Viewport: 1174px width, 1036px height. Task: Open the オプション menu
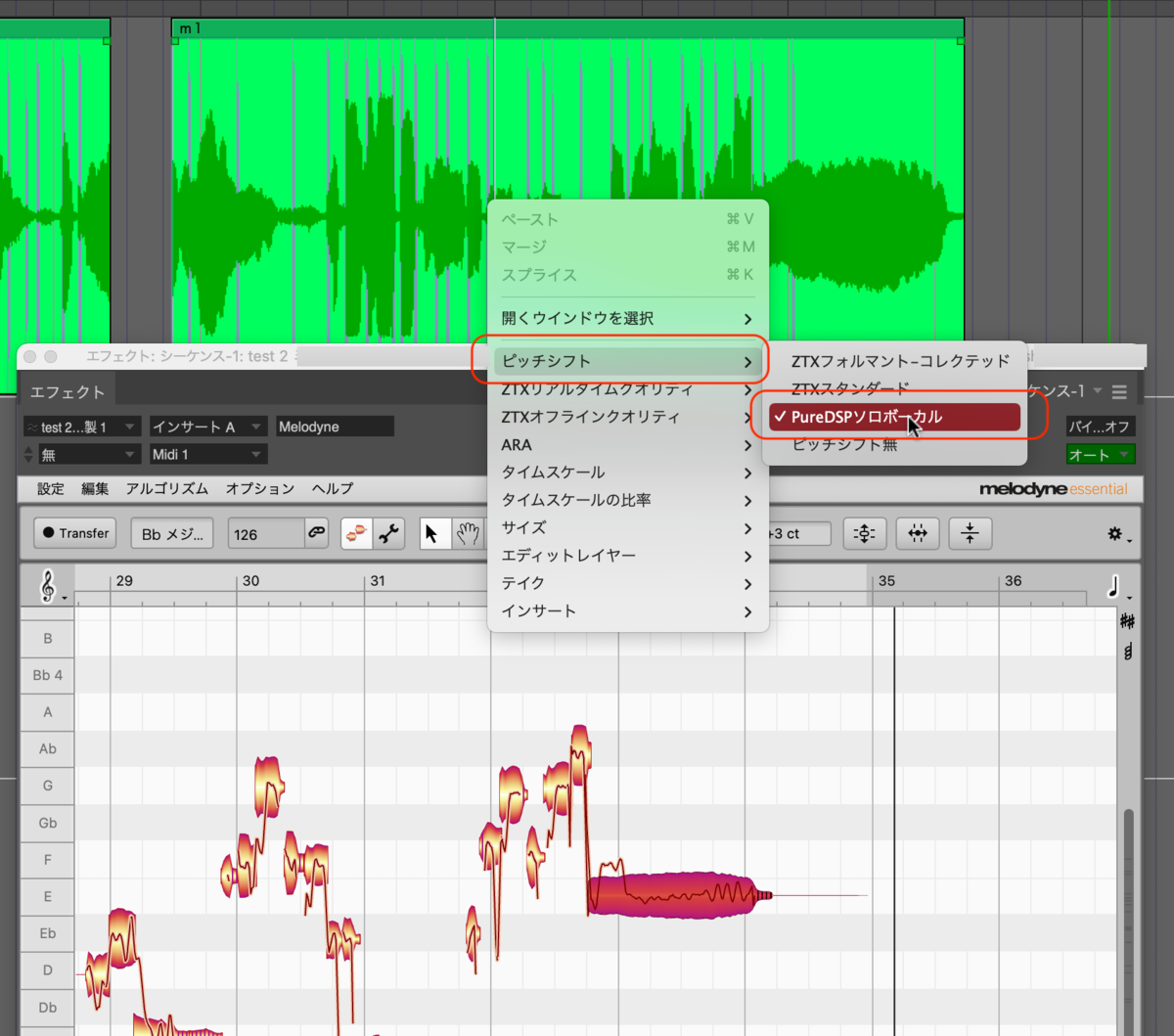[260, 488]
